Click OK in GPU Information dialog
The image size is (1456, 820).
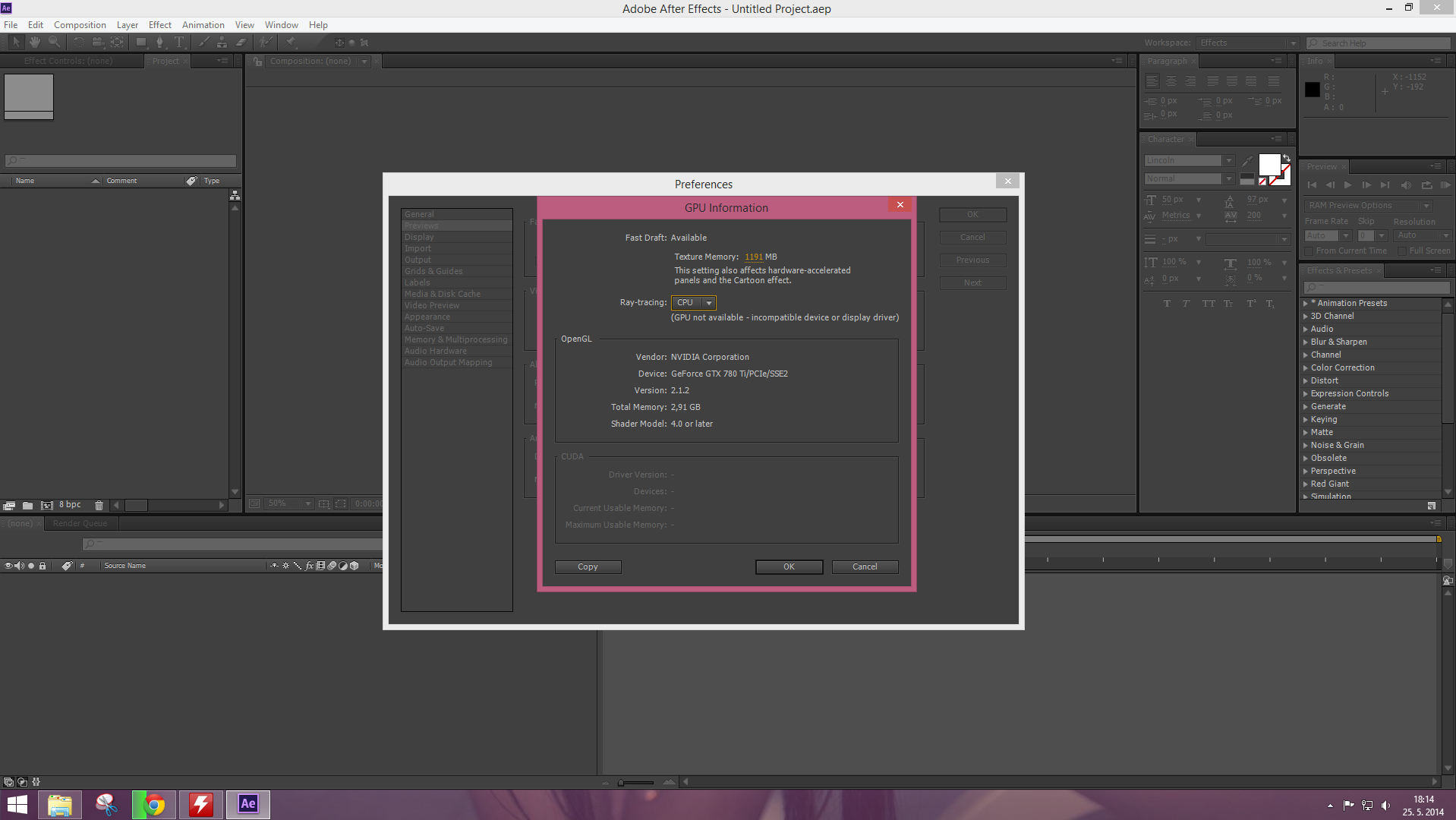[789, 567]
